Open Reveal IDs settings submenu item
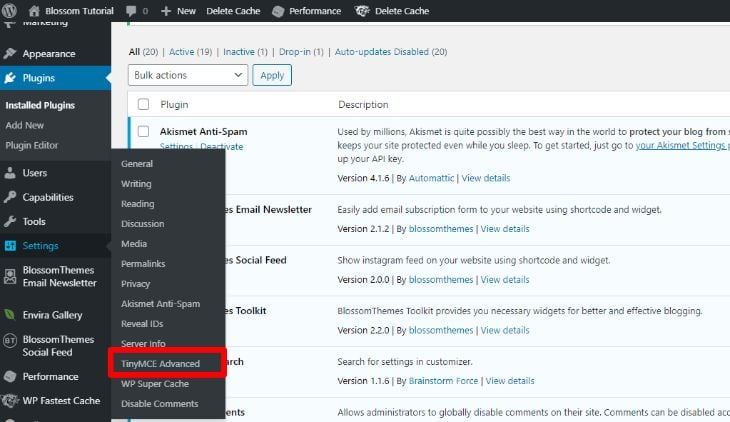Viewport: 730px width, 422px height. point(142,324)
